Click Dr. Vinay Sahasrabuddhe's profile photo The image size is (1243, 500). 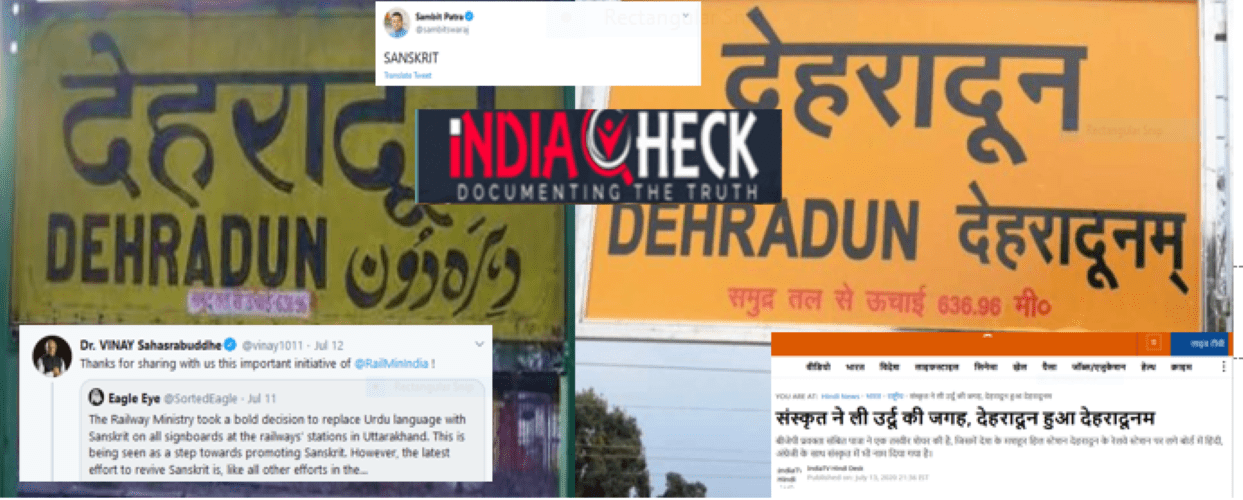(52, 357)
